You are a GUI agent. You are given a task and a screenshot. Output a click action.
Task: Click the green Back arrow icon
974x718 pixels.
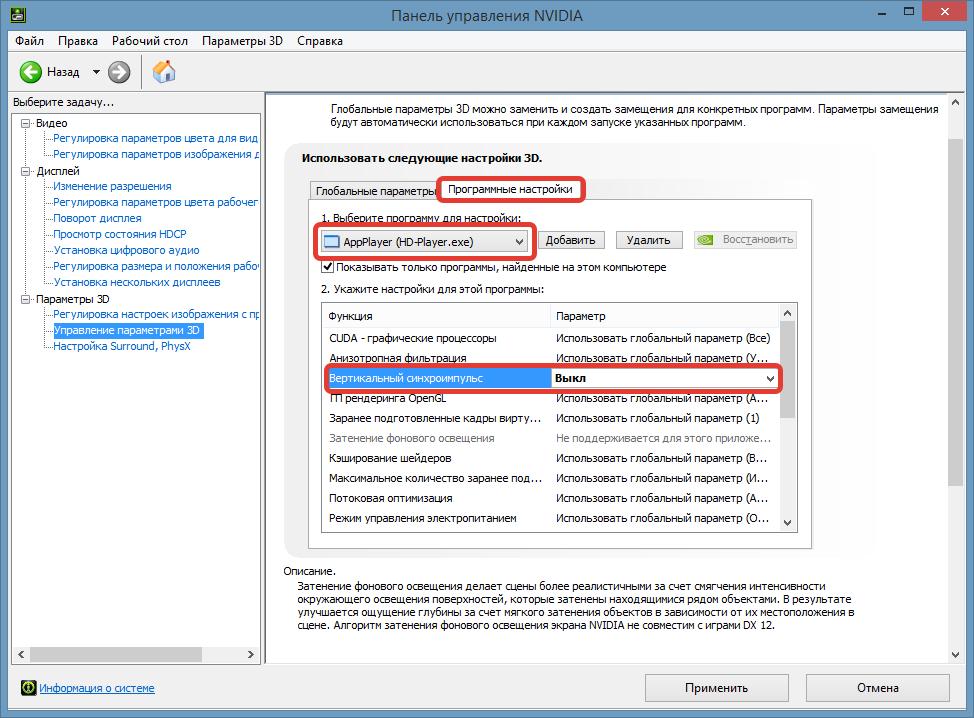click(31, 72)
